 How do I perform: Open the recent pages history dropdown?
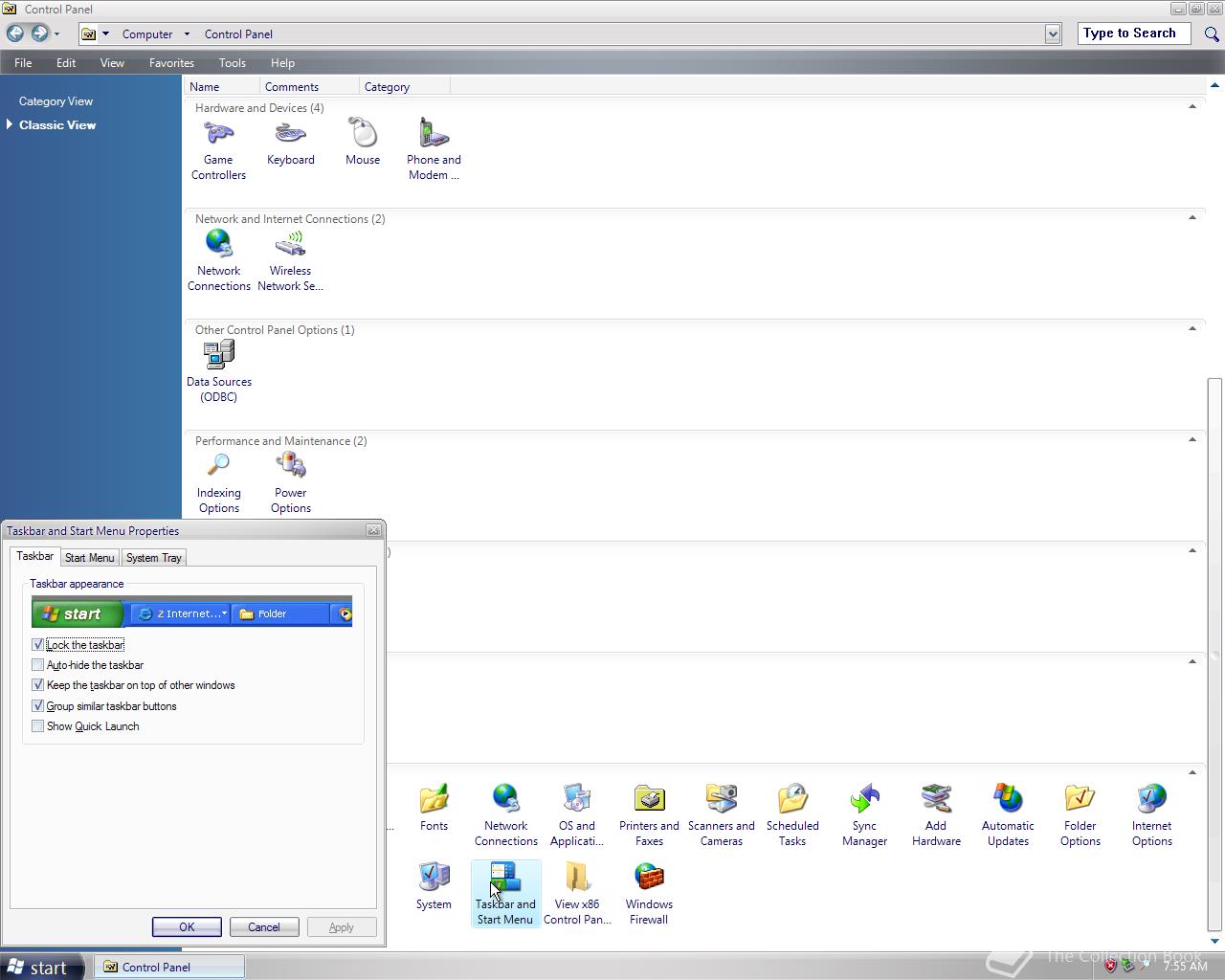click(x=56, y=34)
